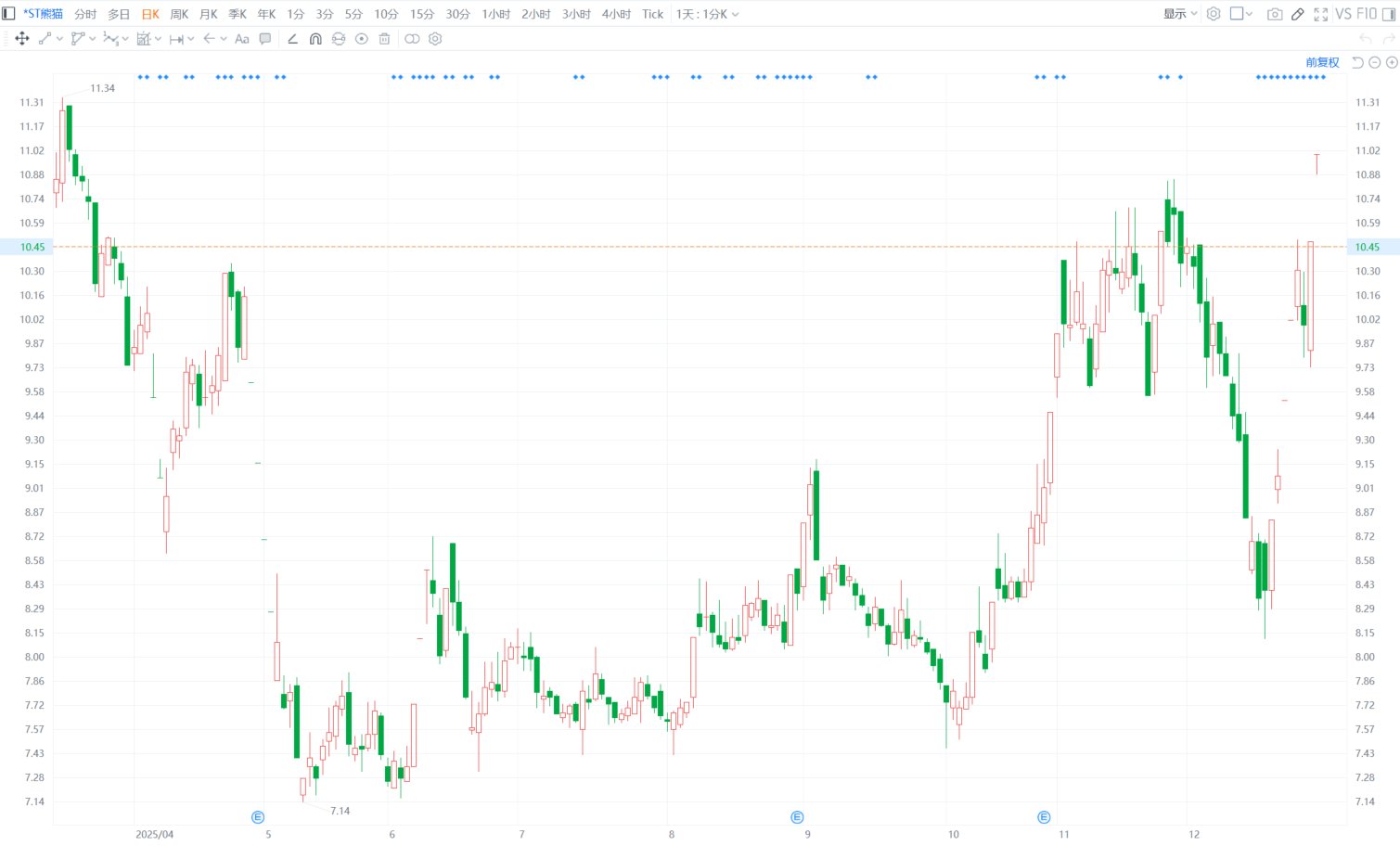Select the 2小时 interval
1400x846 pixels.
(536, 14)
